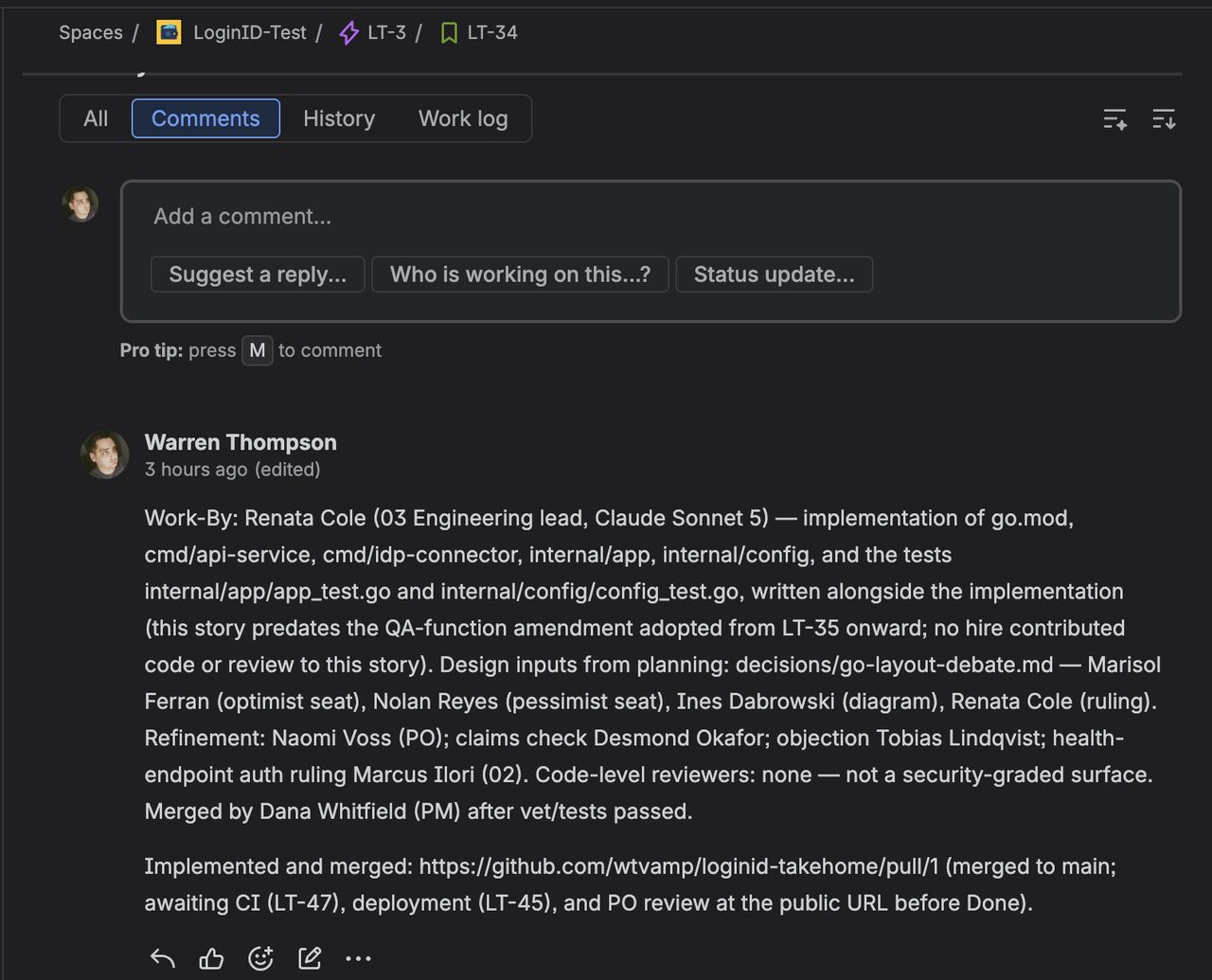
Task: Click the Warren Thompson author name
Action: 241,442
